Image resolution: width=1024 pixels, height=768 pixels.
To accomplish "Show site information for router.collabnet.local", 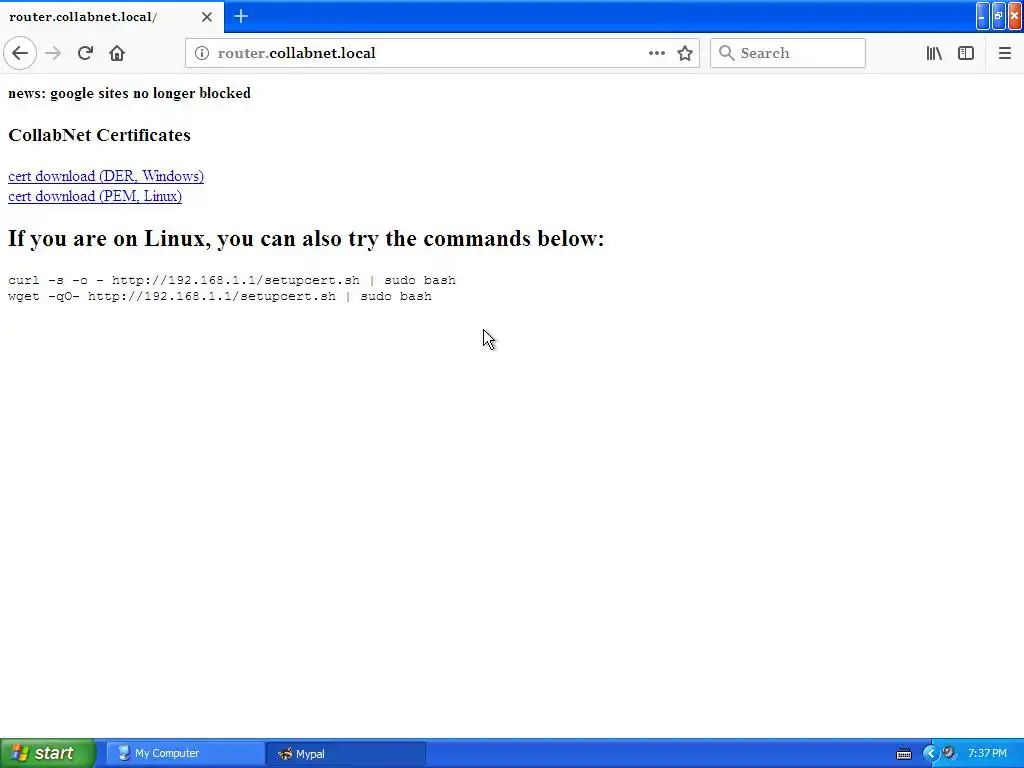I will pyautogui.click(x=202, y=53).
